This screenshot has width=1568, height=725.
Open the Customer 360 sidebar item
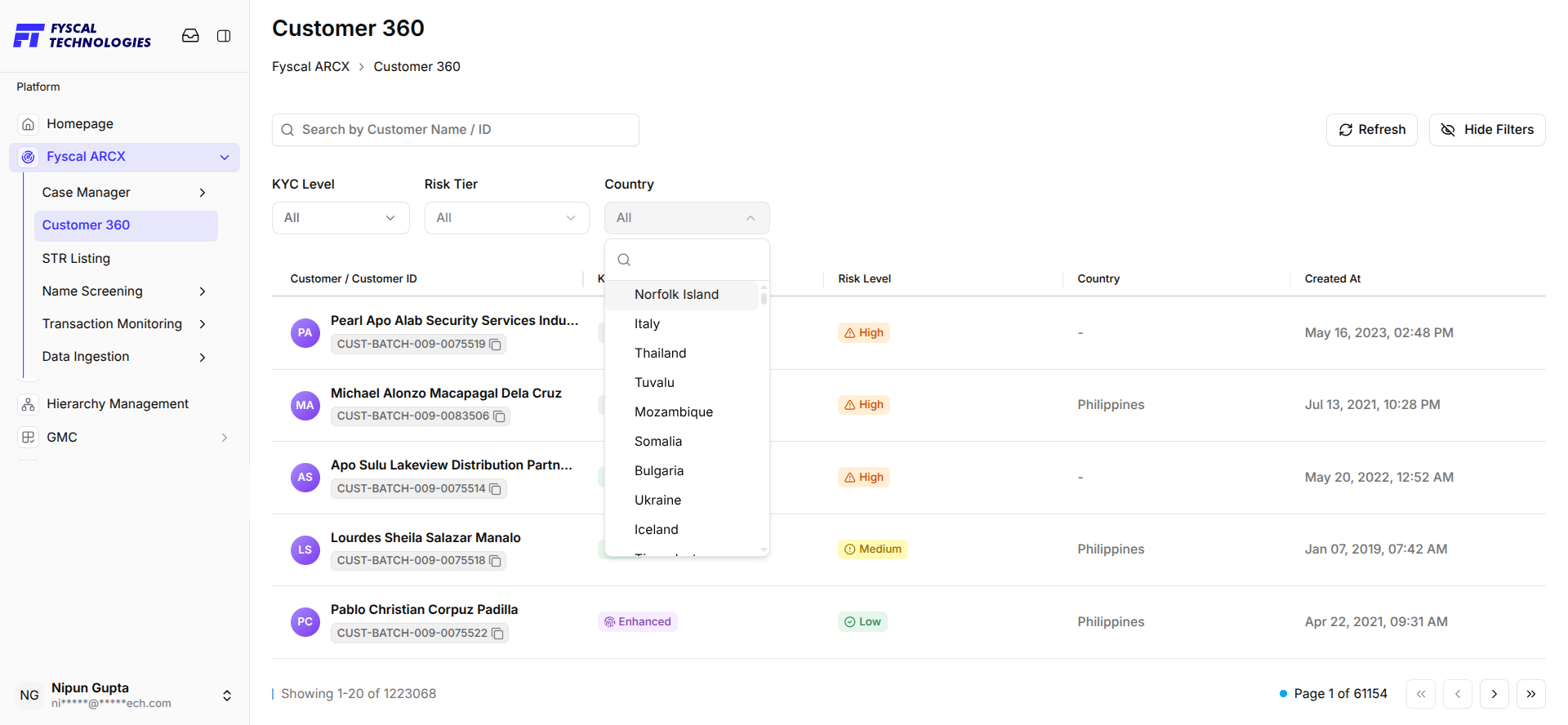(126, 225)
